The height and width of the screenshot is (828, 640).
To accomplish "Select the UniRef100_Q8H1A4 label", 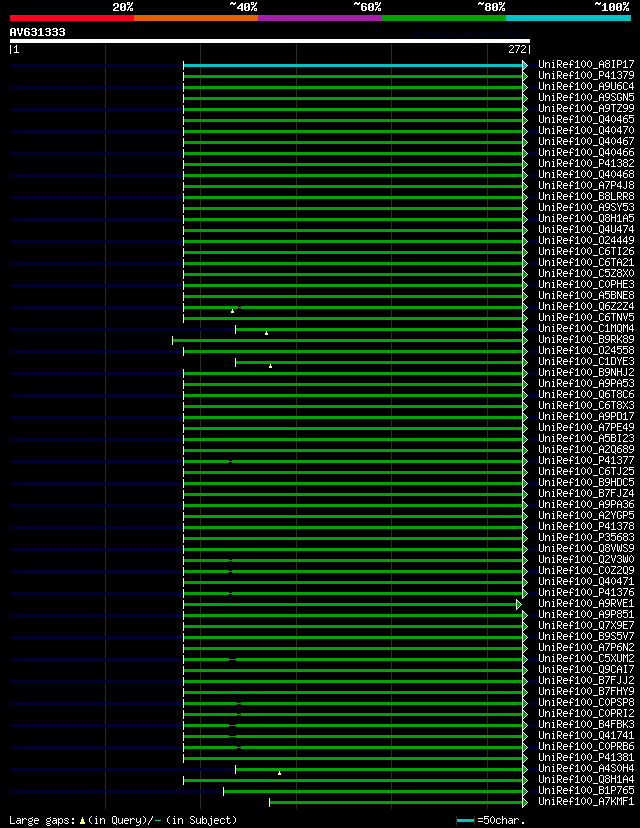I will tap(586, 779).
